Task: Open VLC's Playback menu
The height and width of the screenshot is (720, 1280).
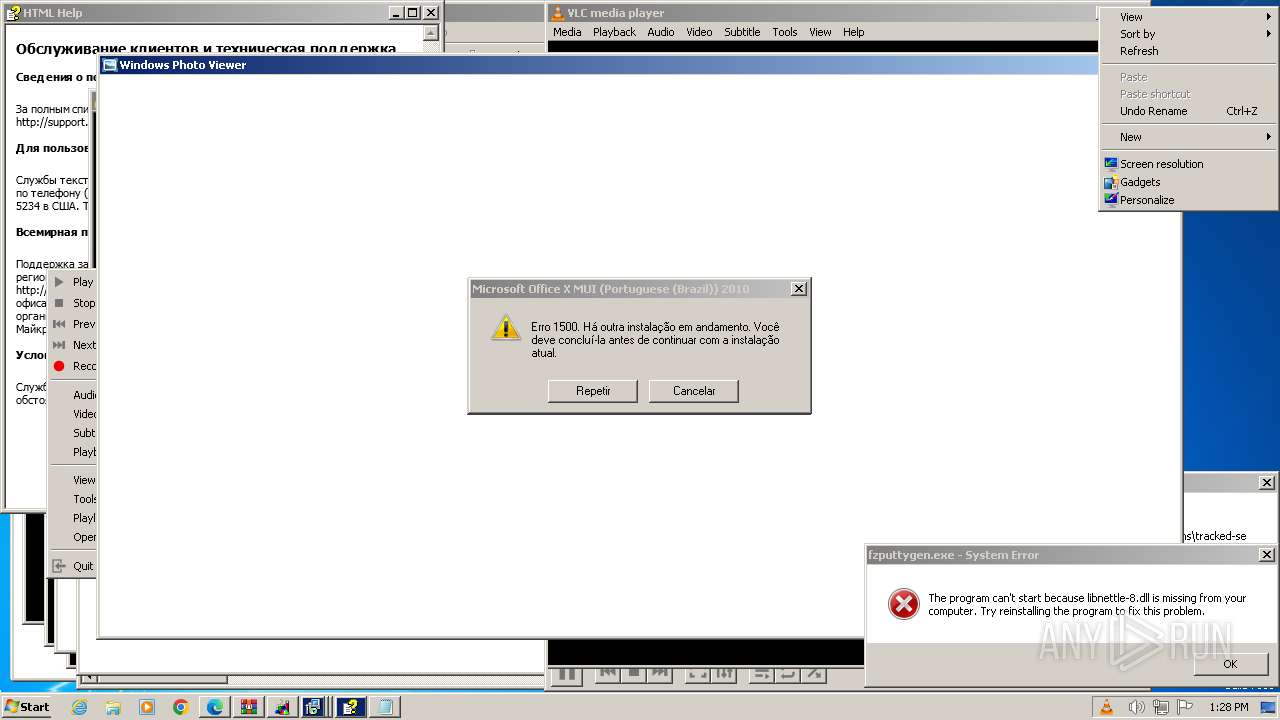Action: (x=614, y=32)
